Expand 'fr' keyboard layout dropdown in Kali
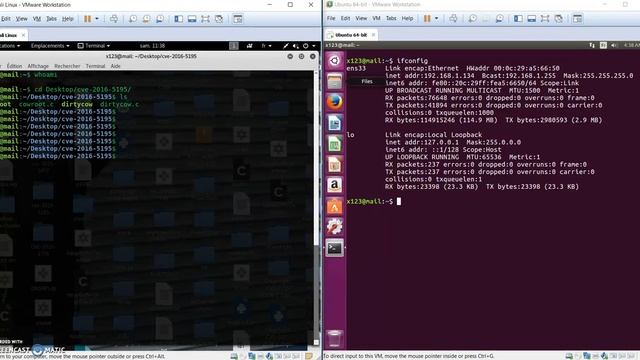 [267, 46]
